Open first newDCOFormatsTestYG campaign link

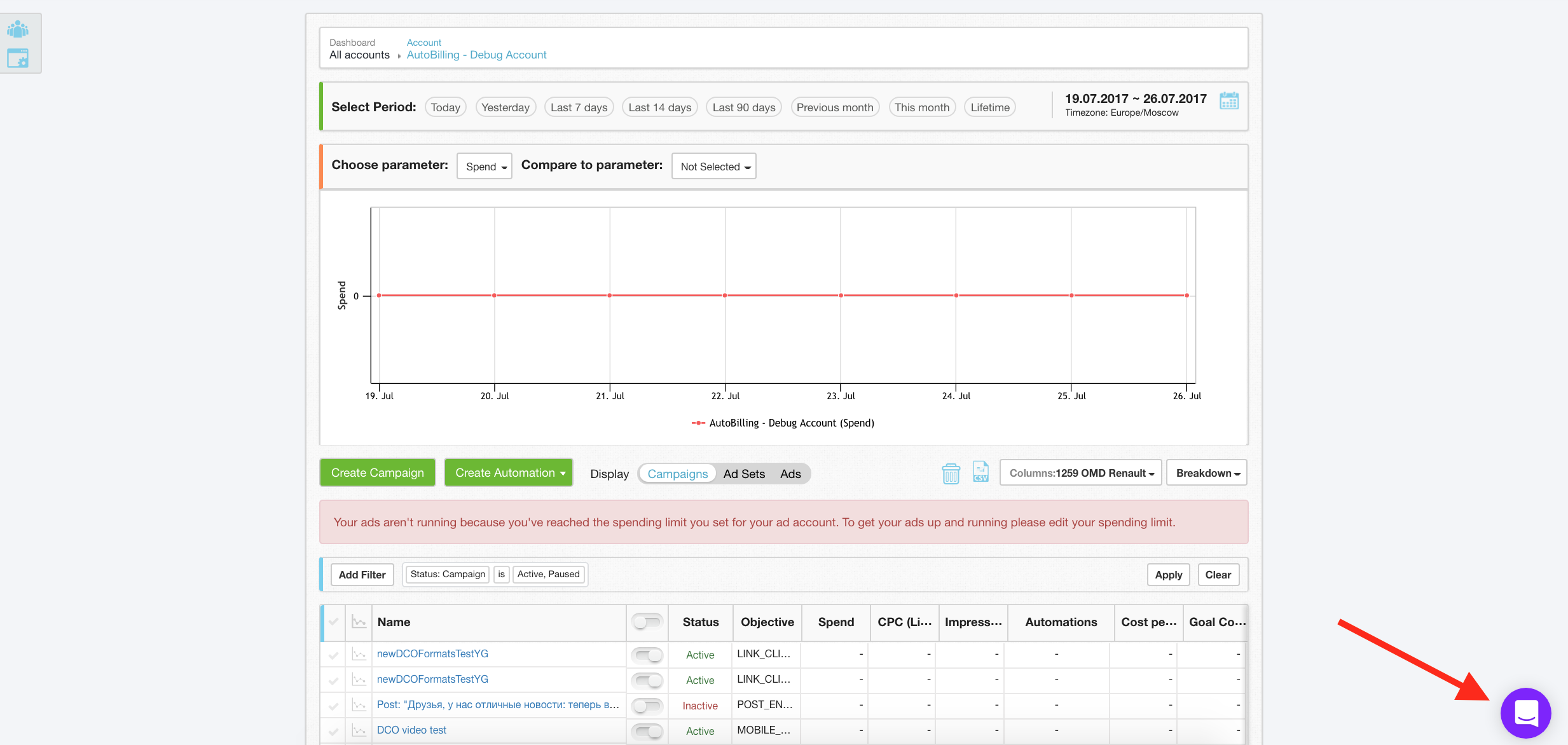click(x=432, y=653)
